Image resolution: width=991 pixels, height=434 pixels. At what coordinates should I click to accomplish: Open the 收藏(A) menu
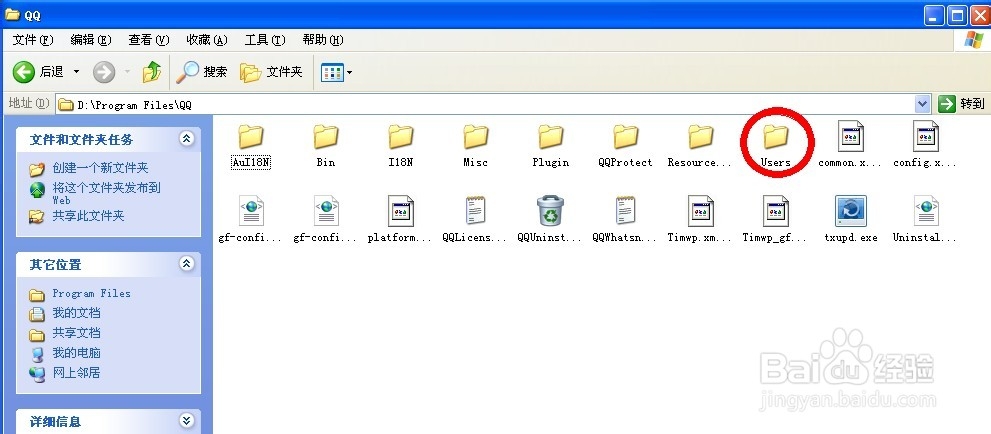tap(207, 40)
